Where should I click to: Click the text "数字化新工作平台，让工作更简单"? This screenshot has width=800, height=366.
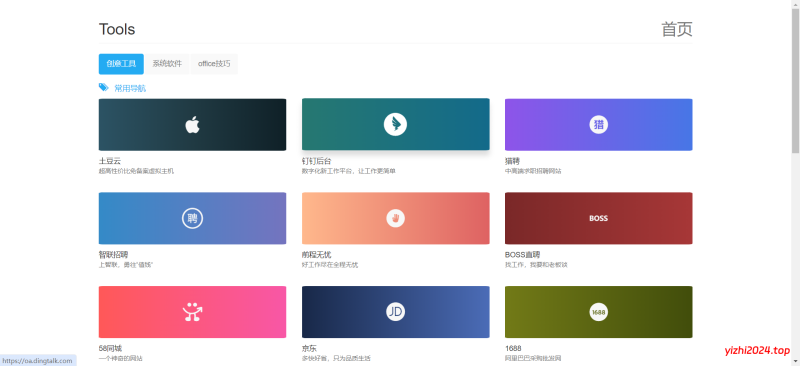(348, 172)
